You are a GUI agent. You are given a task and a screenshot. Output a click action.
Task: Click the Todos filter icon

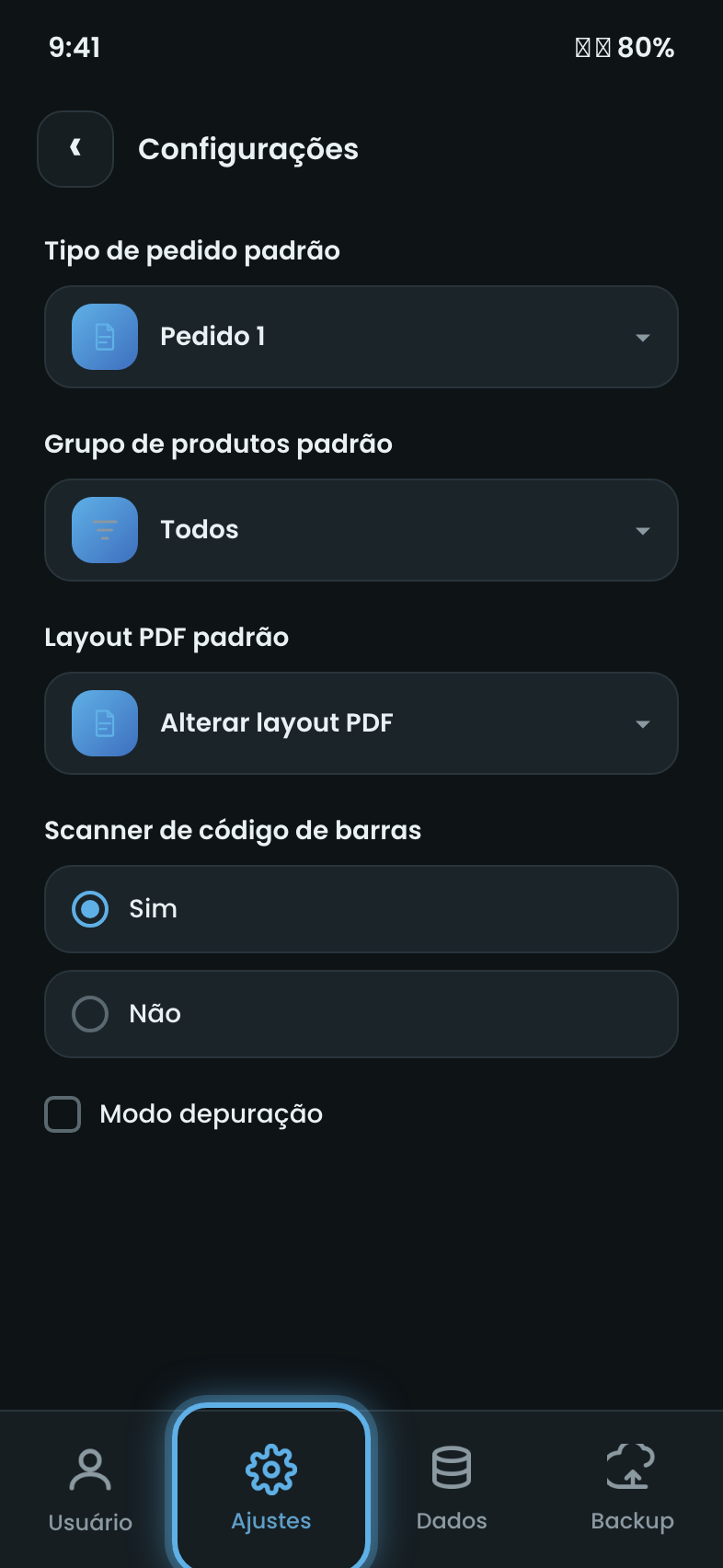pos(105,530)
